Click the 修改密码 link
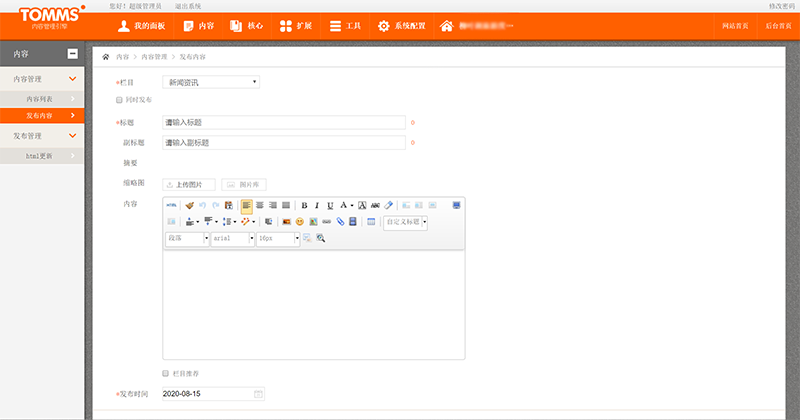This screenshot has height=420, width=800. tap(780, 6)
